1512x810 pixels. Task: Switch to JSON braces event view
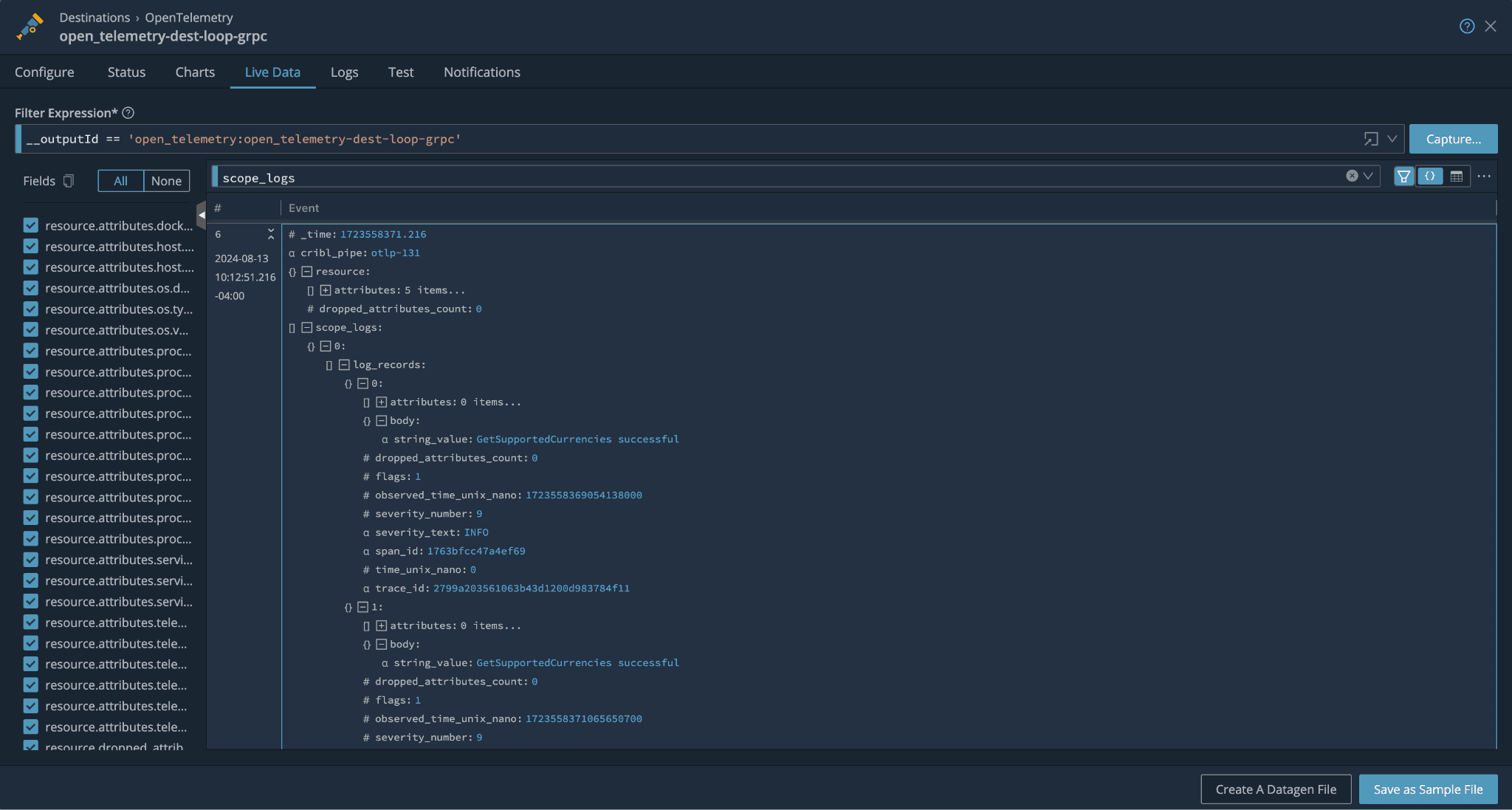pyautogui.click(x=1430, y=176)
